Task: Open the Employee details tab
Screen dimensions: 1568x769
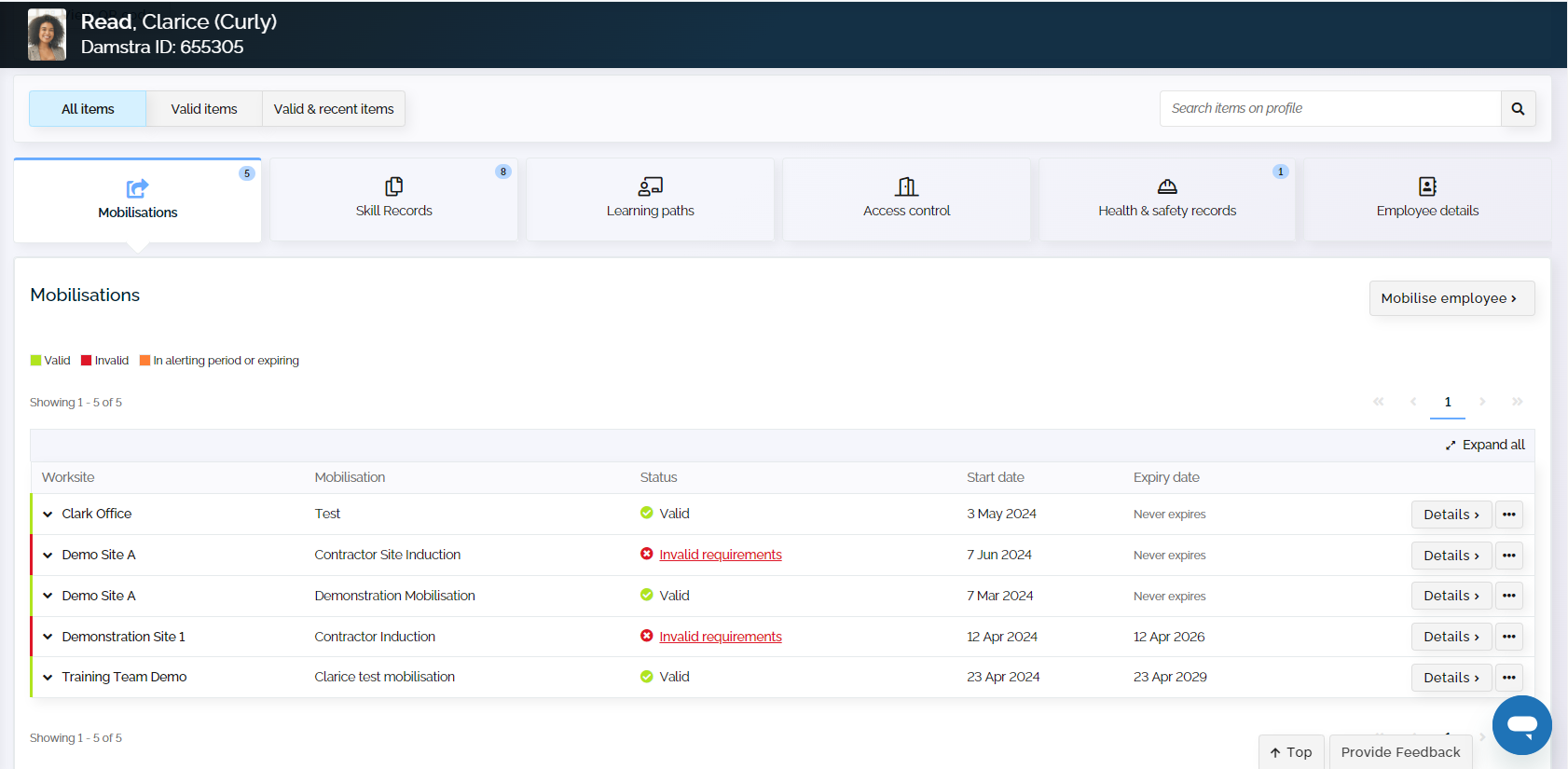Action: [x=1426, y=199]
